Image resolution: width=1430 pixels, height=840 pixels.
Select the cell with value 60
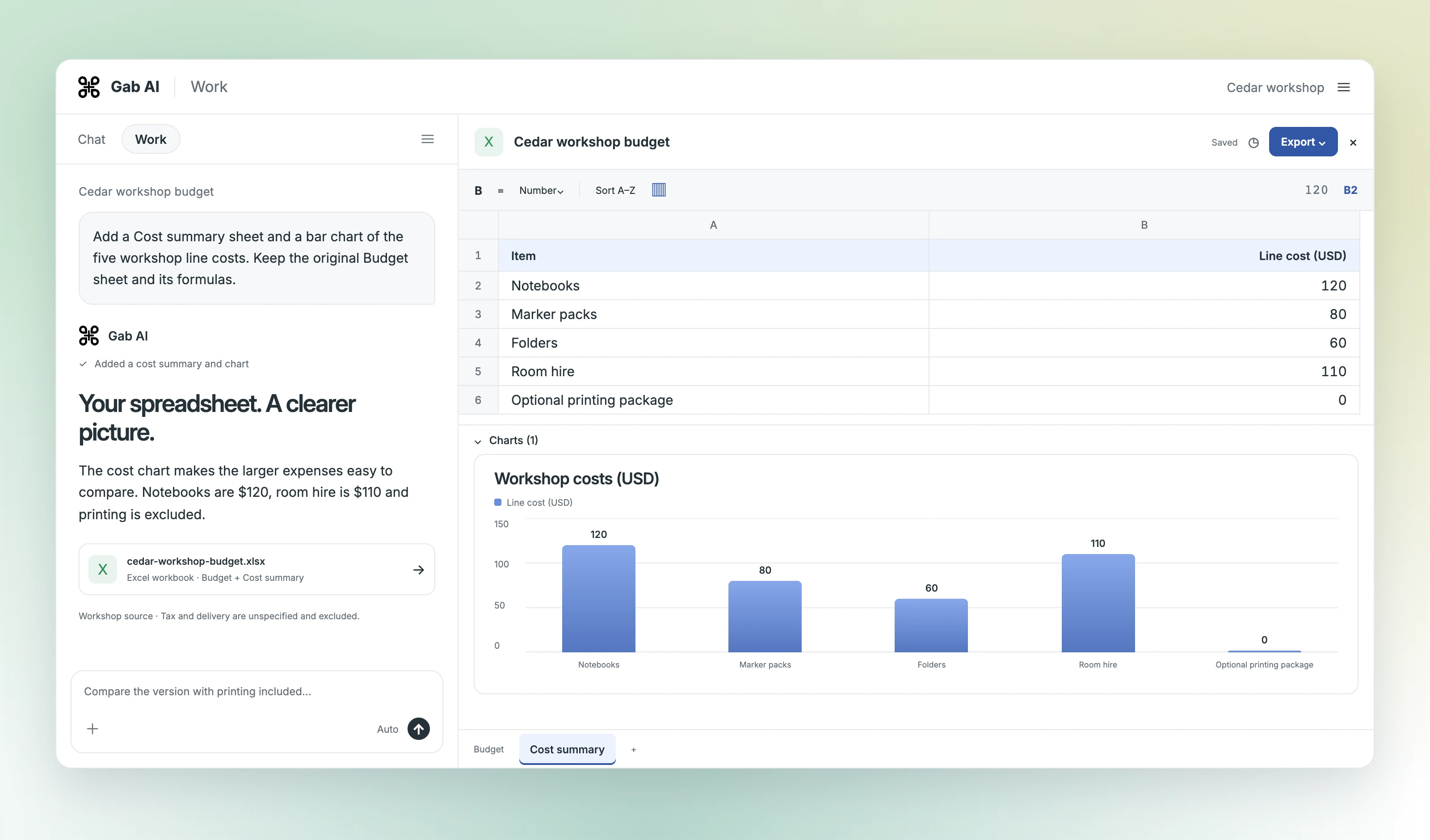(1144, 343)
